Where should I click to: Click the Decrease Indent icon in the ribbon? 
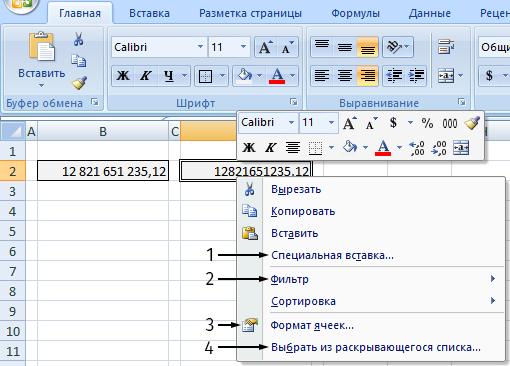click(x=394, y=76)
